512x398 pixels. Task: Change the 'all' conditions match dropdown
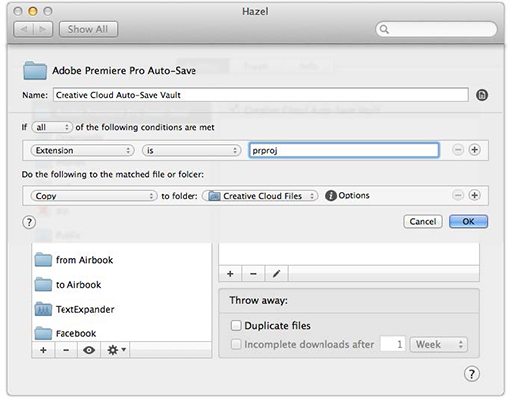point(52,127)
